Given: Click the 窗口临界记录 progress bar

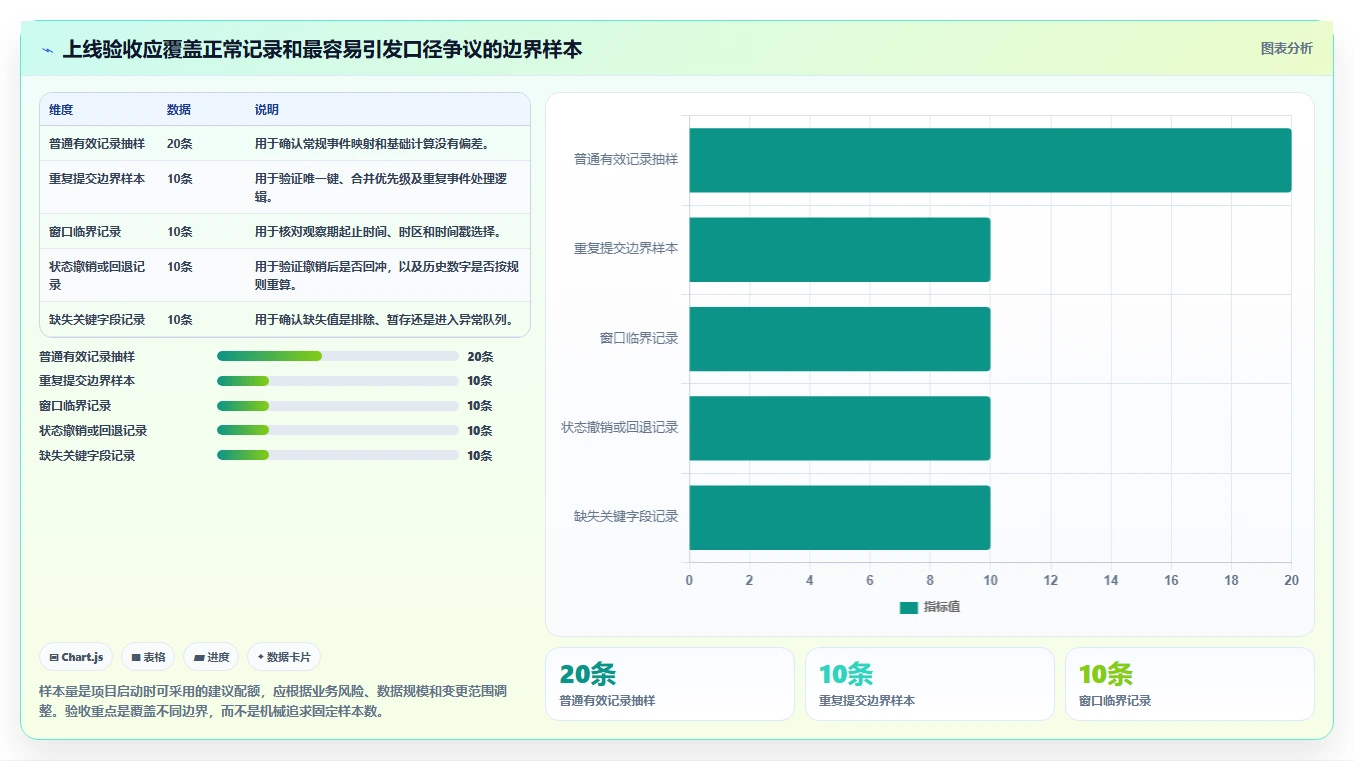Looking at the screenshot, I should 338,406.
